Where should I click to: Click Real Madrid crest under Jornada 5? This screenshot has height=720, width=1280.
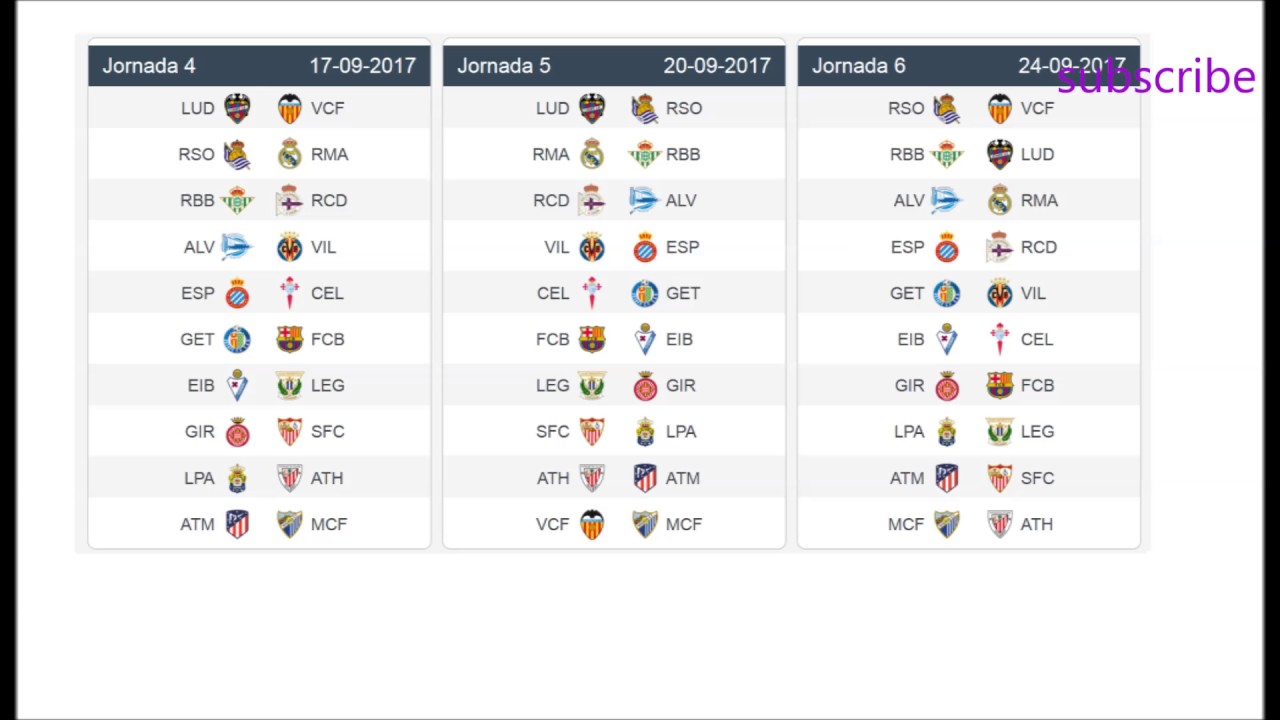[592, 154]
